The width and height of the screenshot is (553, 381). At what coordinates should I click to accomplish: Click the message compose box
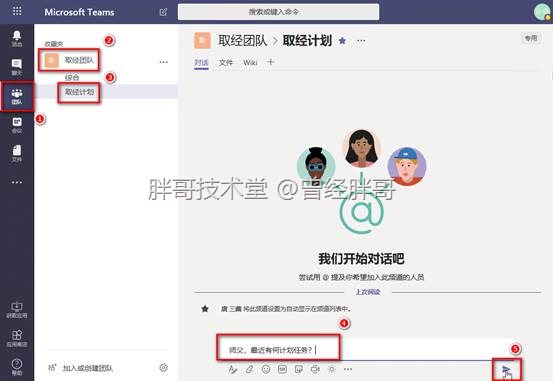tap(368, 349)
